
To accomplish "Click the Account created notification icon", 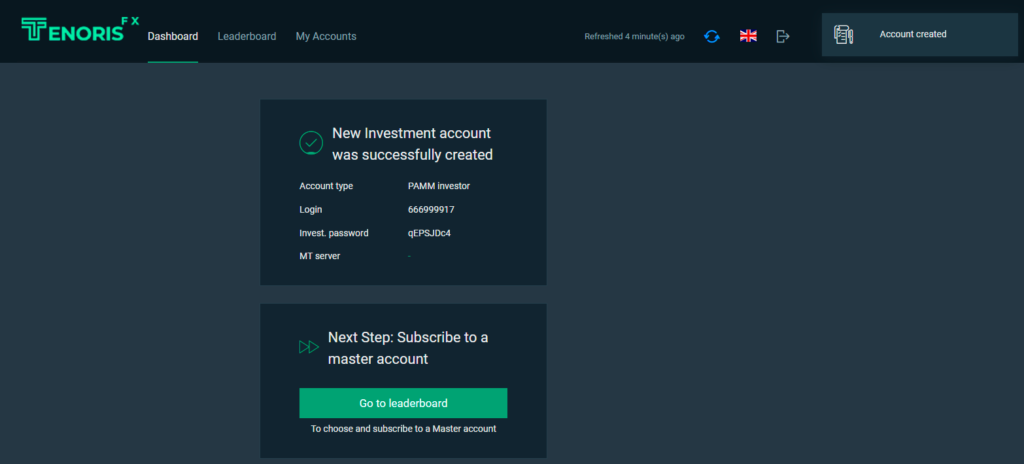I will click(843, 35).
